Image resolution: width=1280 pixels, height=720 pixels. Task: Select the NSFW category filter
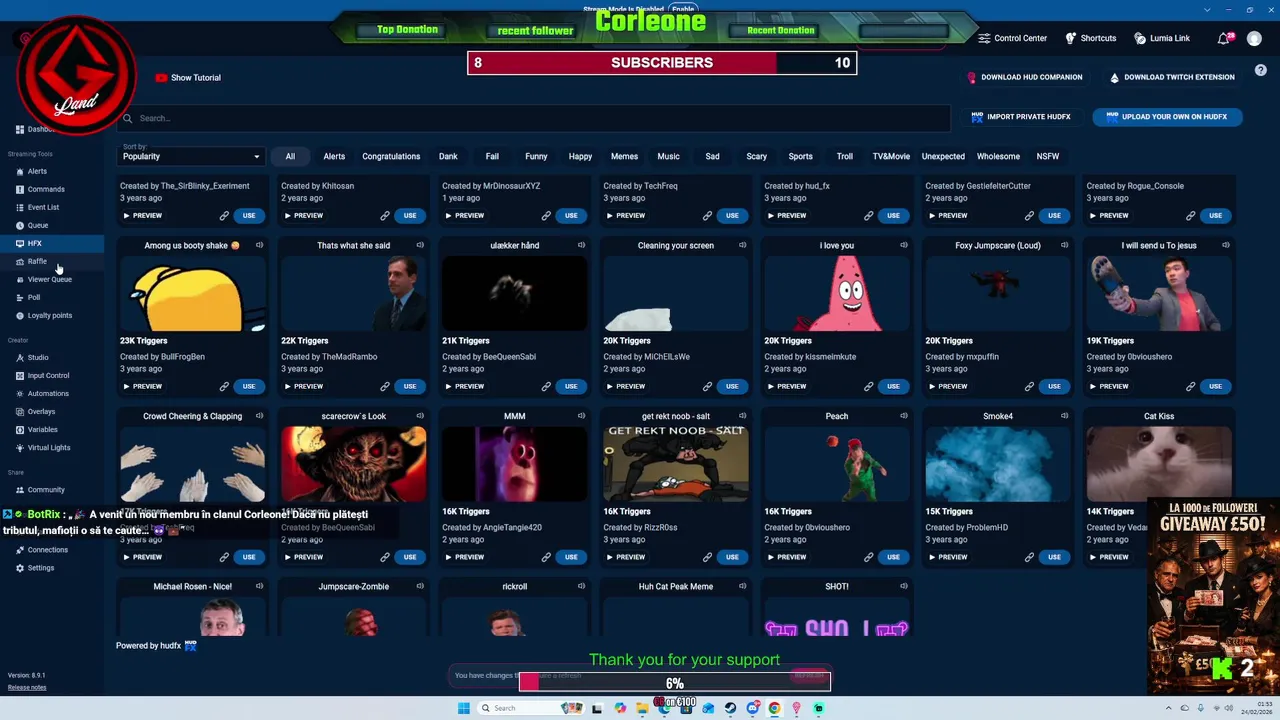(x=1047, y=156)
